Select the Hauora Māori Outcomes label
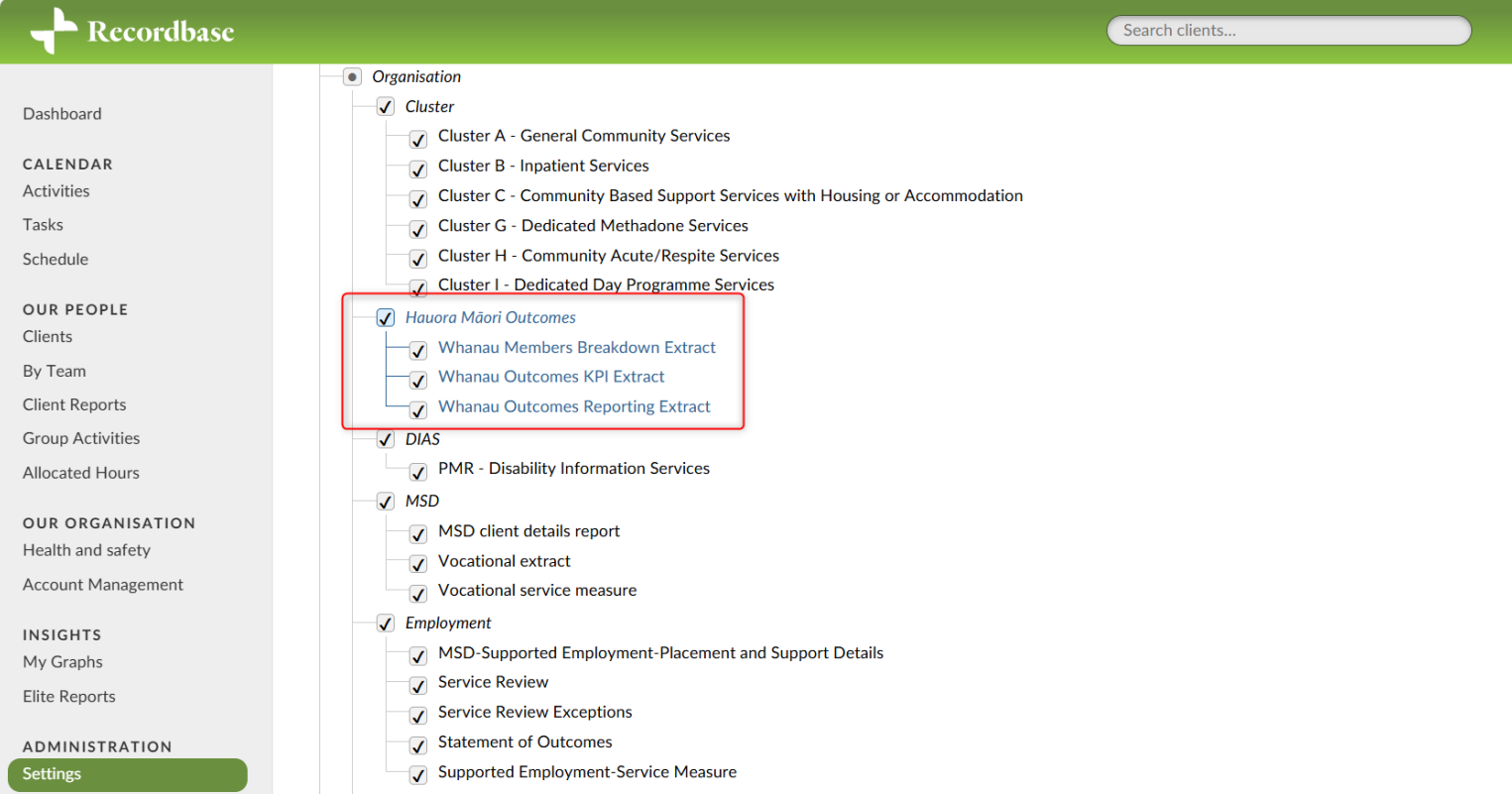1512x794 pixels. click(x=491, y=317)
